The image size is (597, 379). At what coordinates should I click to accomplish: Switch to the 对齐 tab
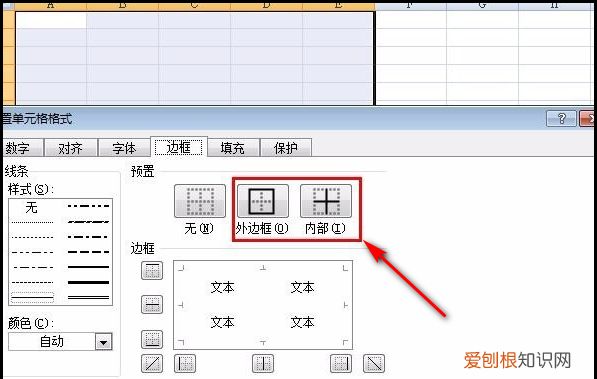[x=70, y=148]
